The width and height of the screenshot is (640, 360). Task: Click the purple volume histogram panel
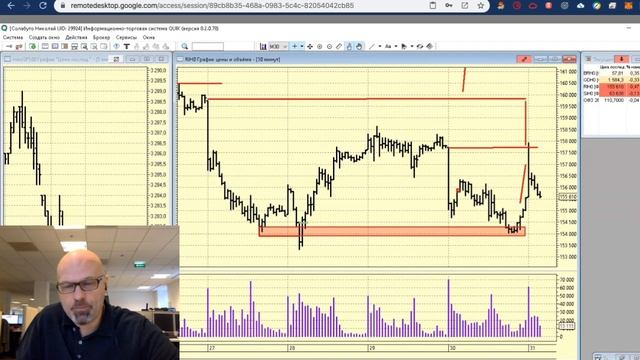pyautogui.click(x=367, y=307)
